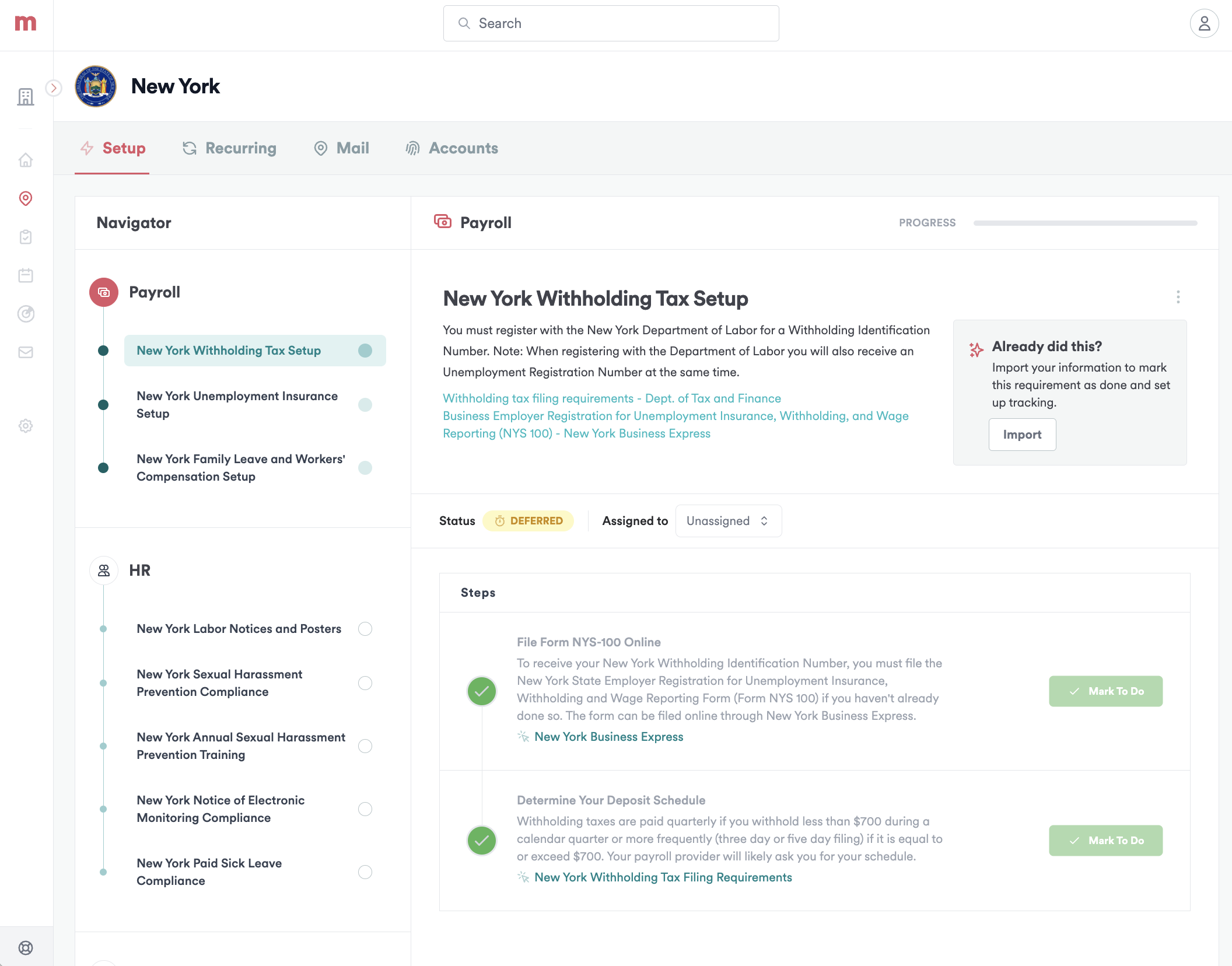Open the Unassigned assignee dropdown
Image resolution: width=1232 pixels, height=966 pixels.
[x=728, y=520]
